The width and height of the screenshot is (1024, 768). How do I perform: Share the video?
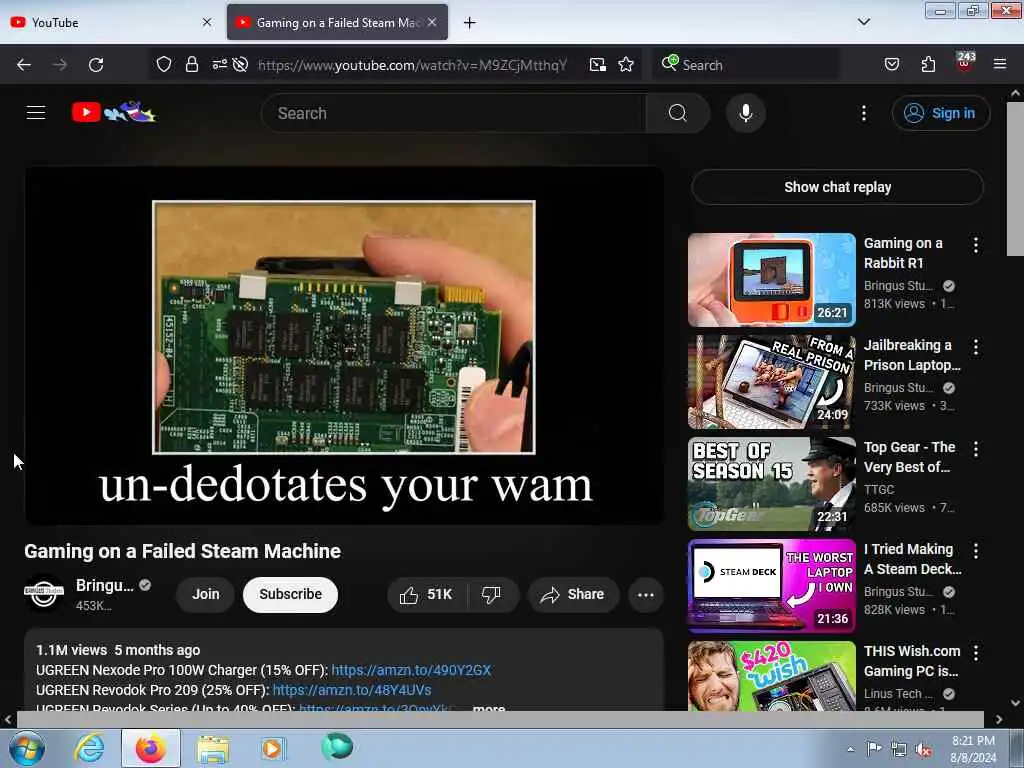point(573,594)
